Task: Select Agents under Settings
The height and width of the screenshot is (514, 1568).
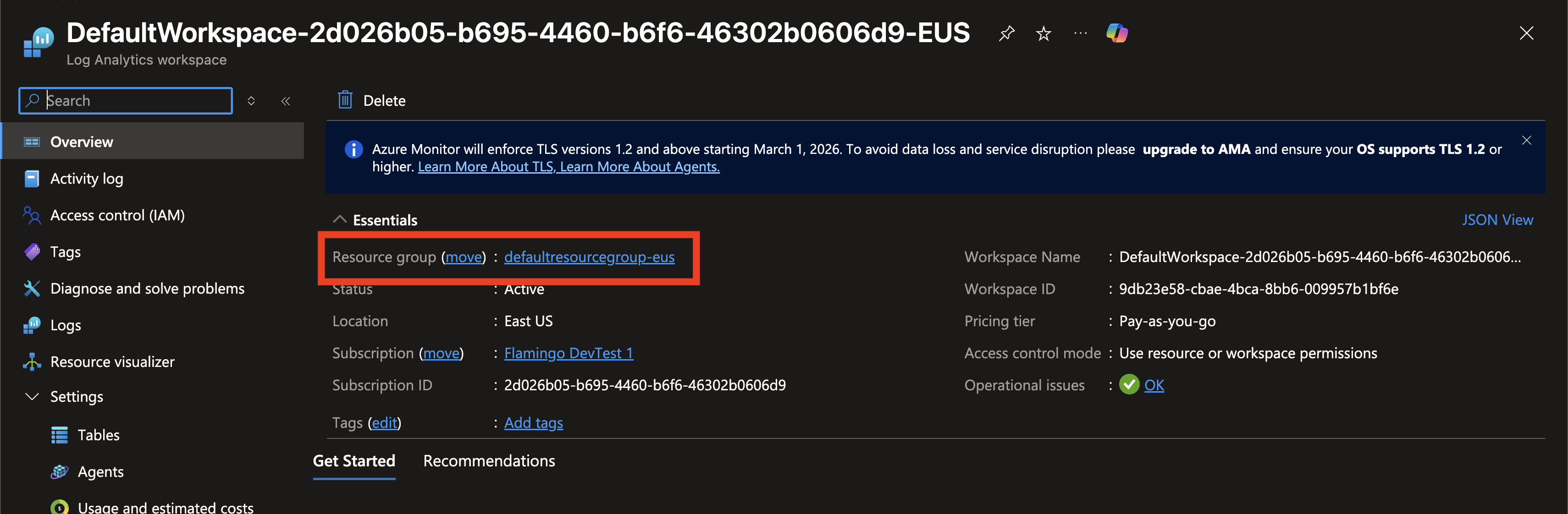Action: pyautogui.click(x=101, y=471)
